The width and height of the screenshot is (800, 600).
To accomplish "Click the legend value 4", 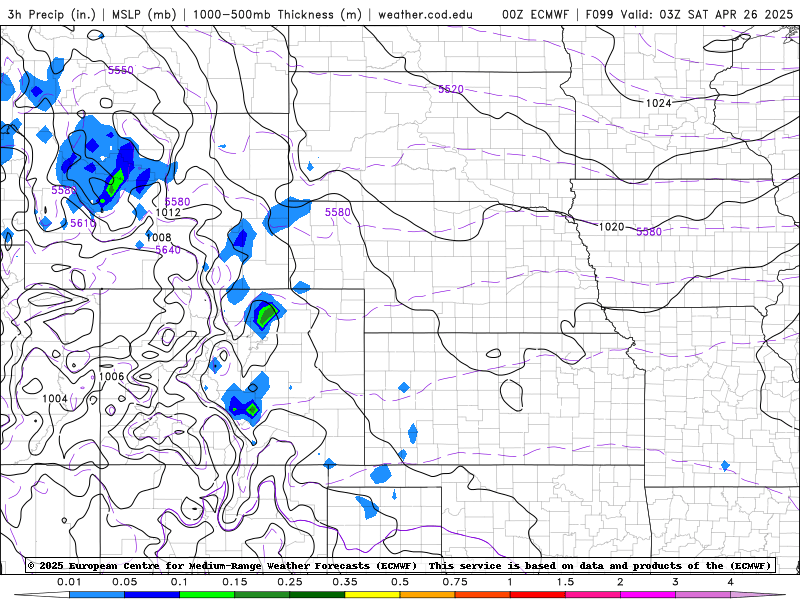I will (x=731, y=582).
